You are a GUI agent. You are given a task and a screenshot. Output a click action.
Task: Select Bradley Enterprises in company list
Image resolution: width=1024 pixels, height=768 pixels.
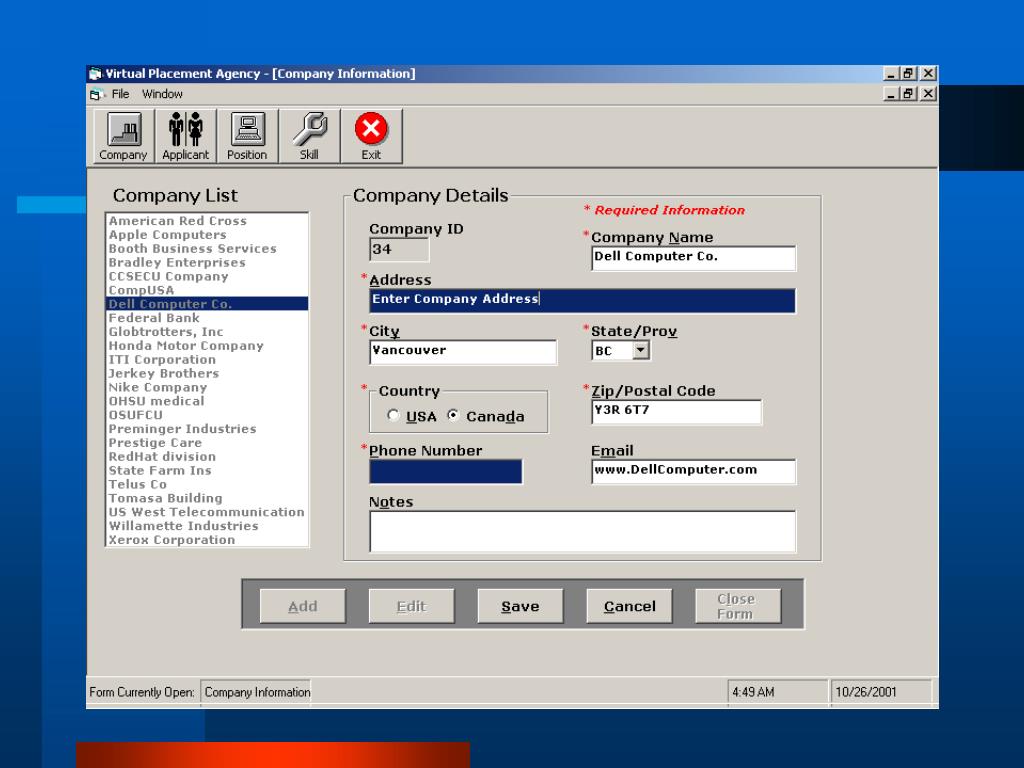[x=207, y=262]
